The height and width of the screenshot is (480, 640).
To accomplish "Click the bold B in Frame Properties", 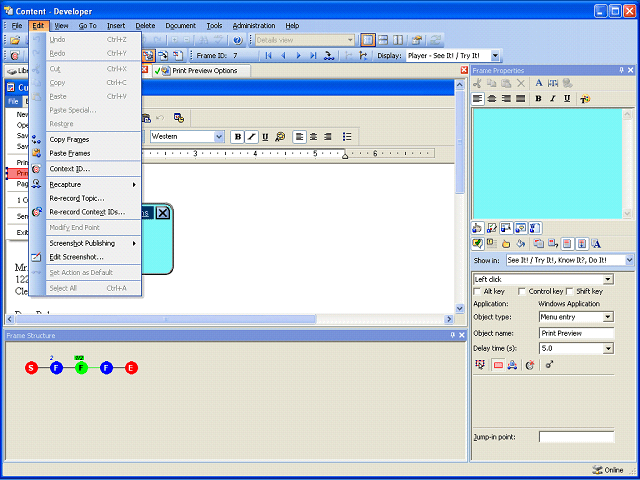I will (538, 99).
